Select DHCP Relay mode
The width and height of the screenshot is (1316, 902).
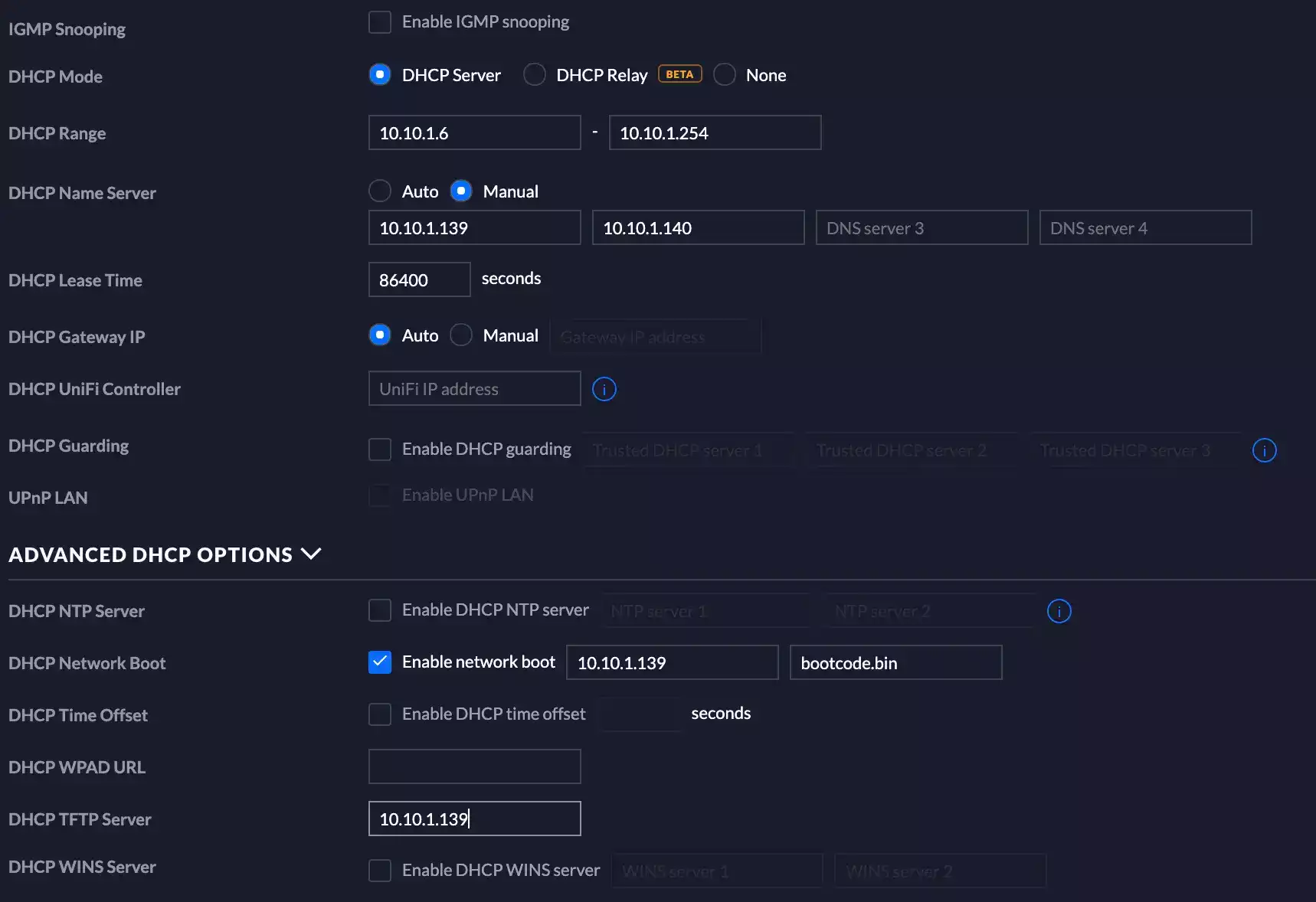(x=534, y=75)
